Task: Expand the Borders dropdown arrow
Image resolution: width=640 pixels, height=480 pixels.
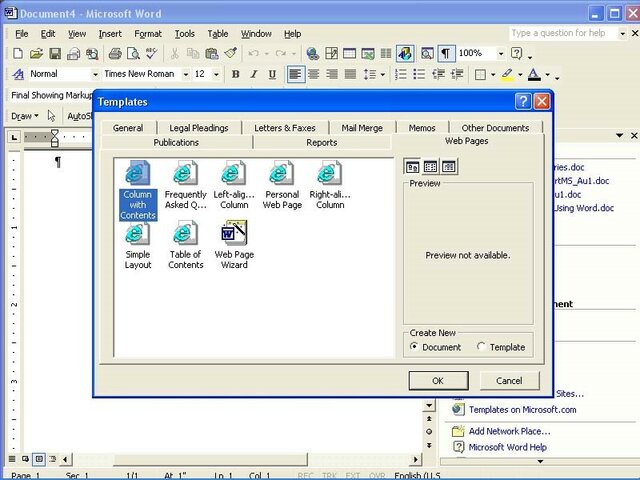Action: click(x=493, y=74)
